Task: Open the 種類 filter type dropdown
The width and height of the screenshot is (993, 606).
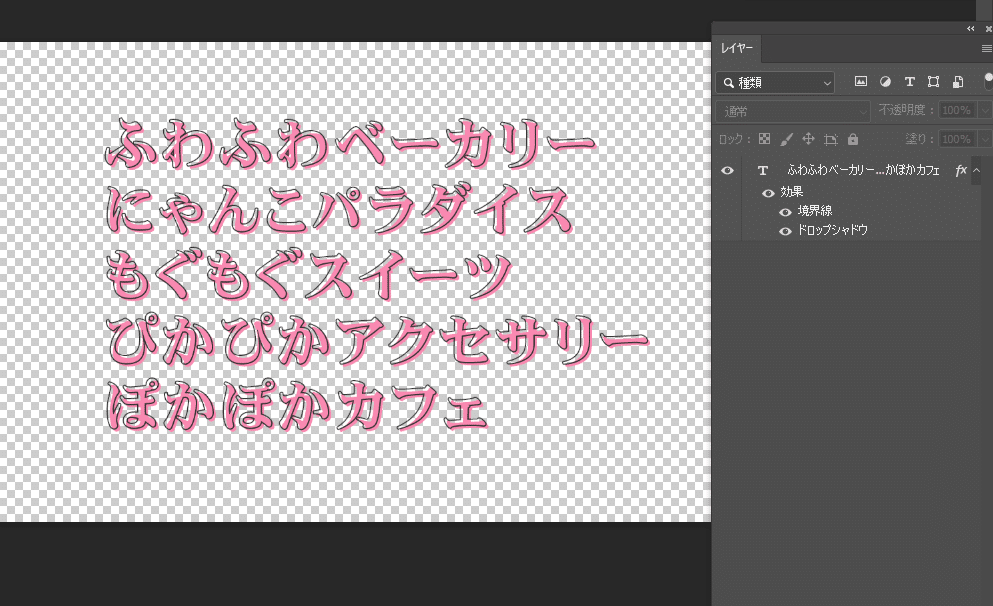Action: point(775,82)
